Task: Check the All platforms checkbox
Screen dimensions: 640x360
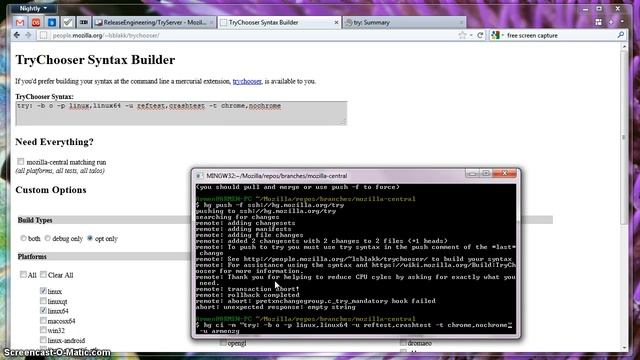Action: point(23,275)
